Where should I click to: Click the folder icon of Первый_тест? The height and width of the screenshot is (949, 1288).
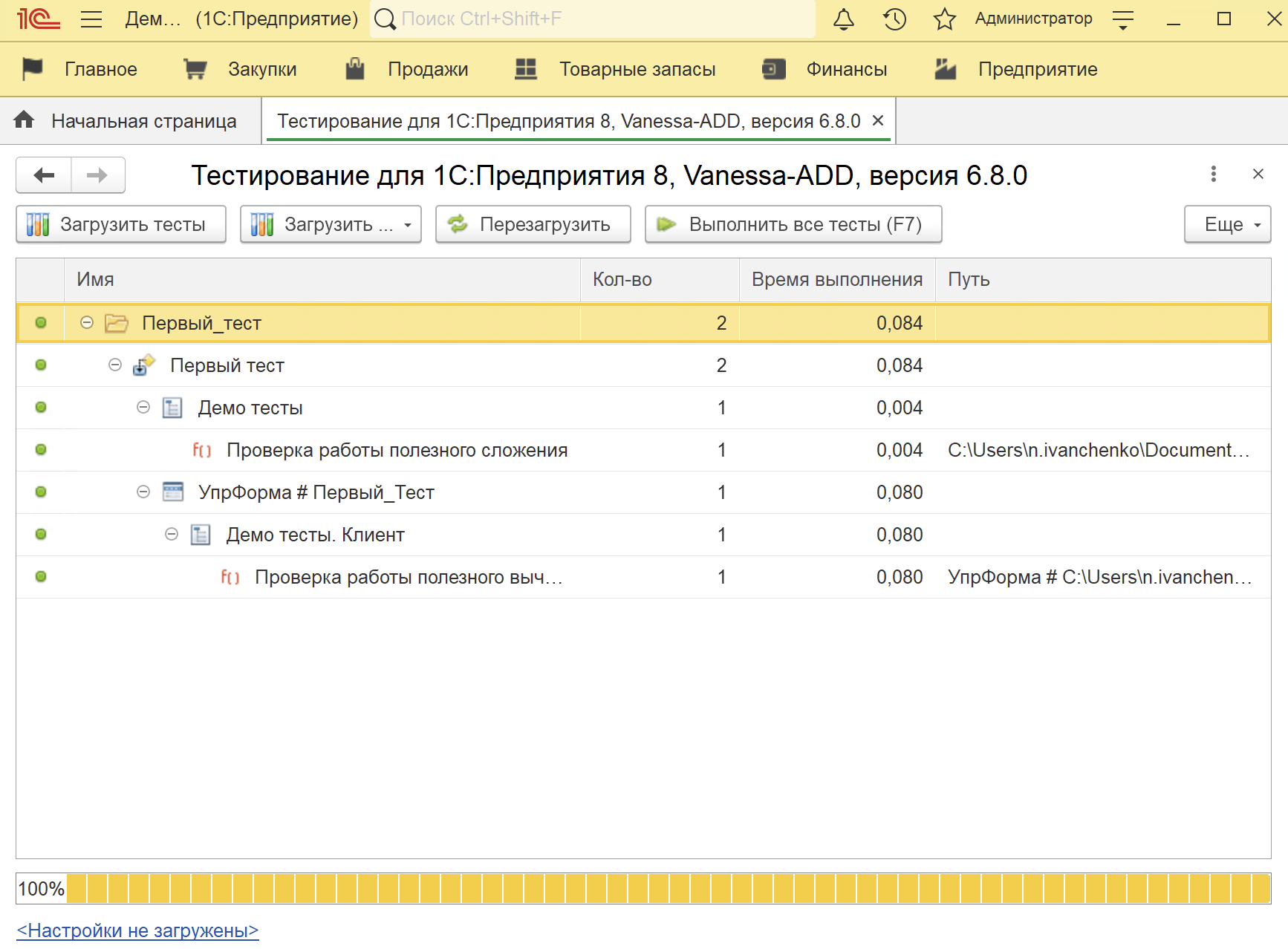[117, 323]
